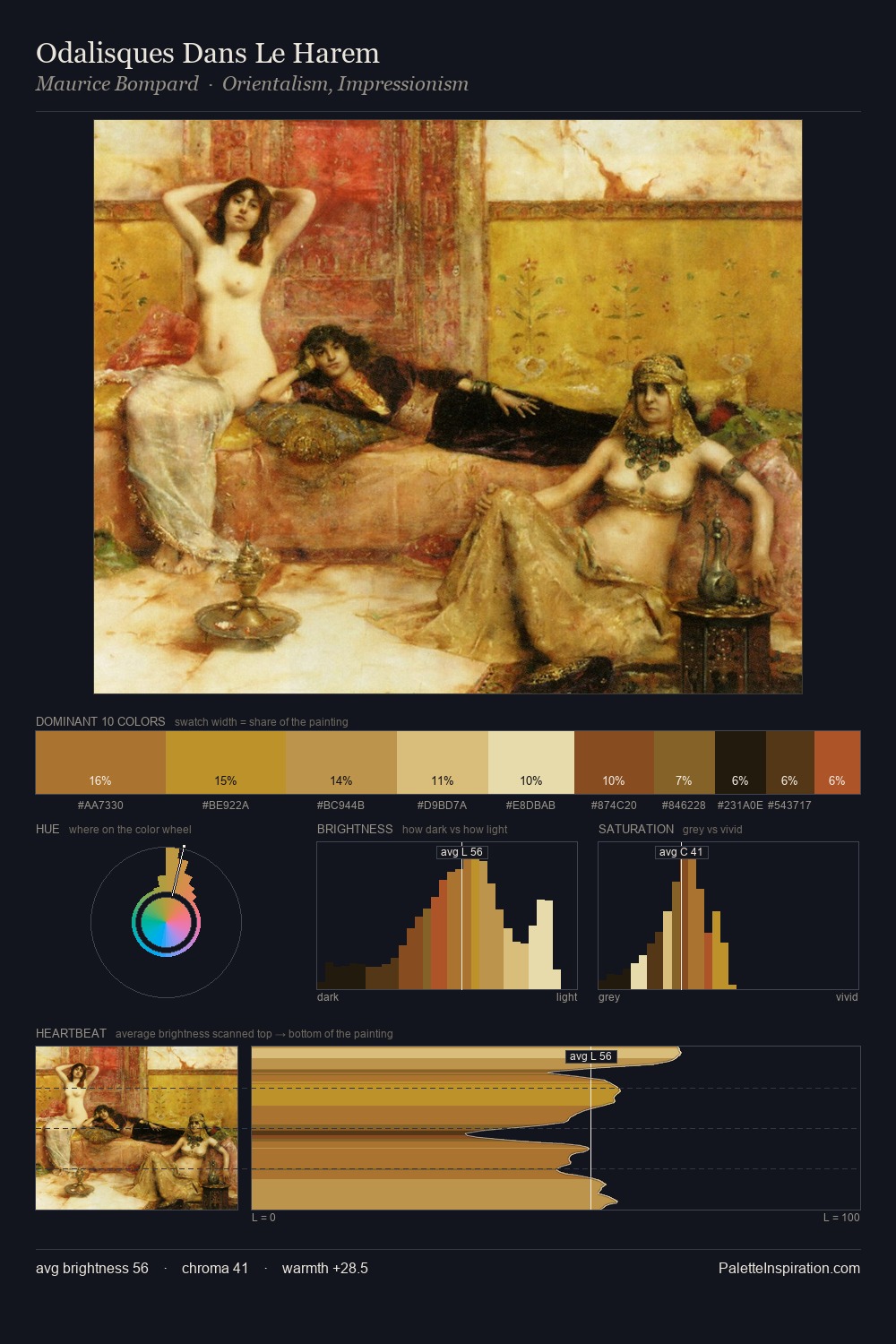Click the hex label '#E8DBAB'

(x=531, y=805)
